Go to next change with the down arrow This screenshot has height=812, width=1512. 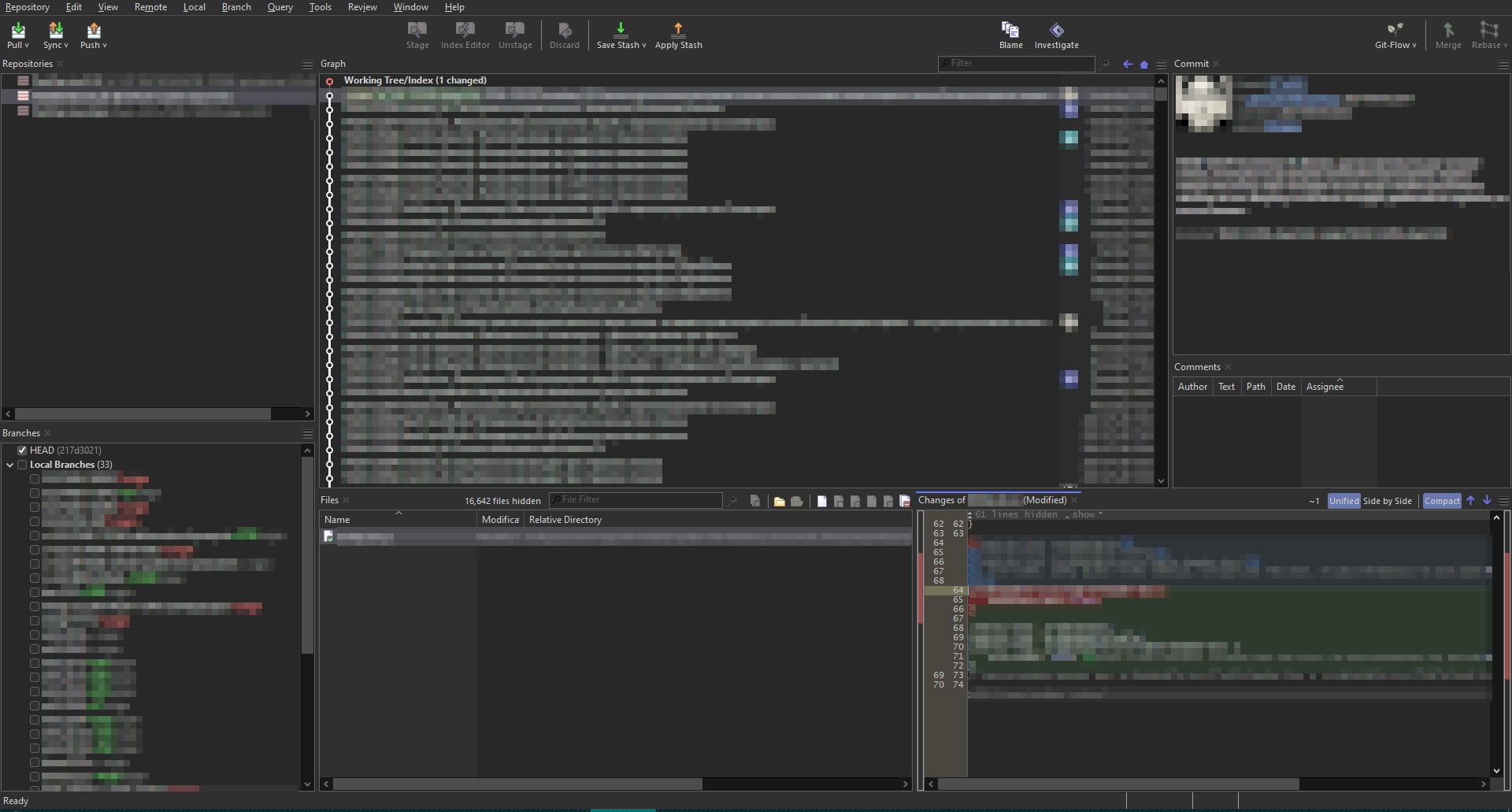click(1487, 500)
